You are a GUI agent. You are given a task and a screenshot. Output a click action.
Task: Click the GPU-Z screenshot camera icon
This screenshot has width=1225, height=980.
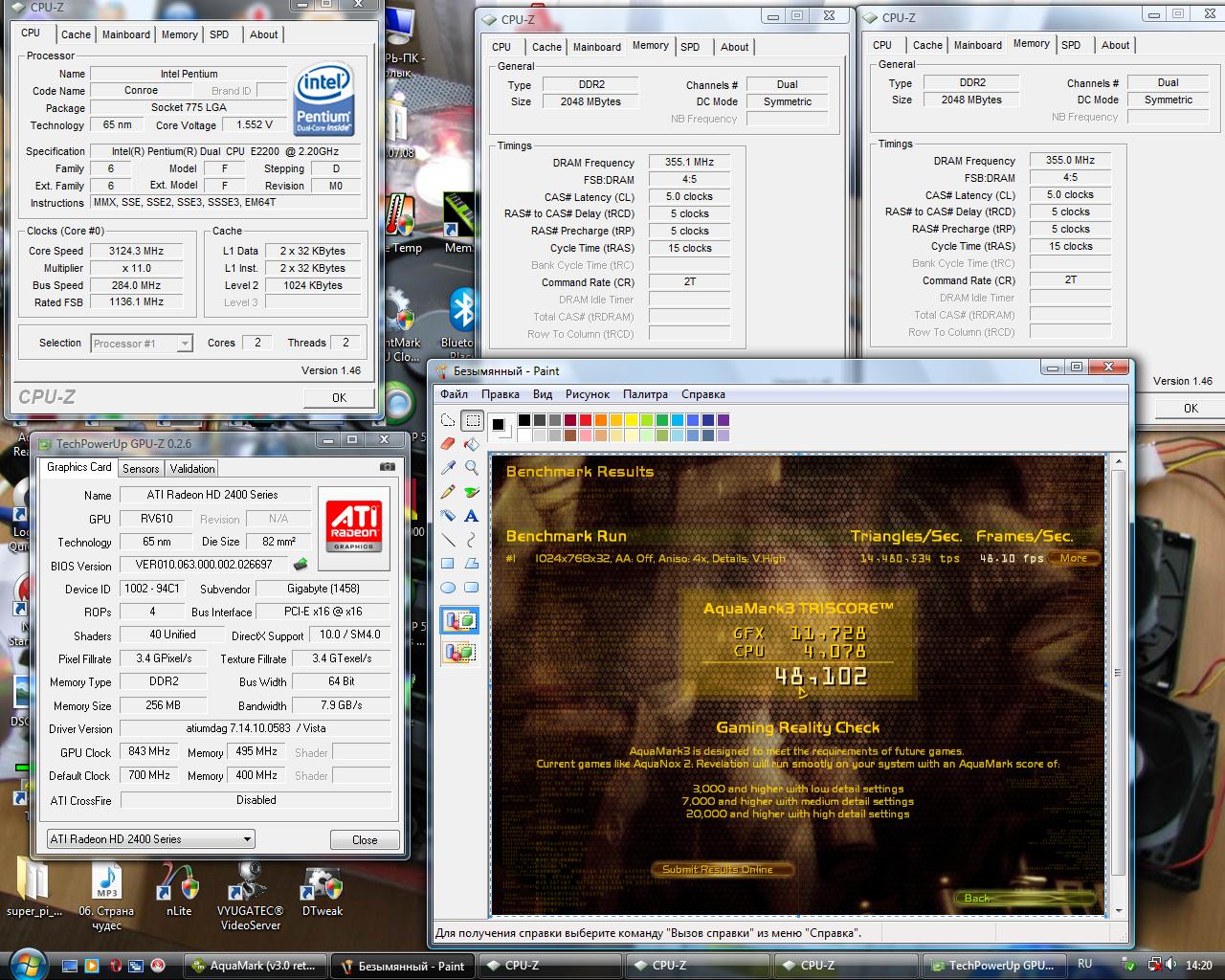[x=387, y=467]
